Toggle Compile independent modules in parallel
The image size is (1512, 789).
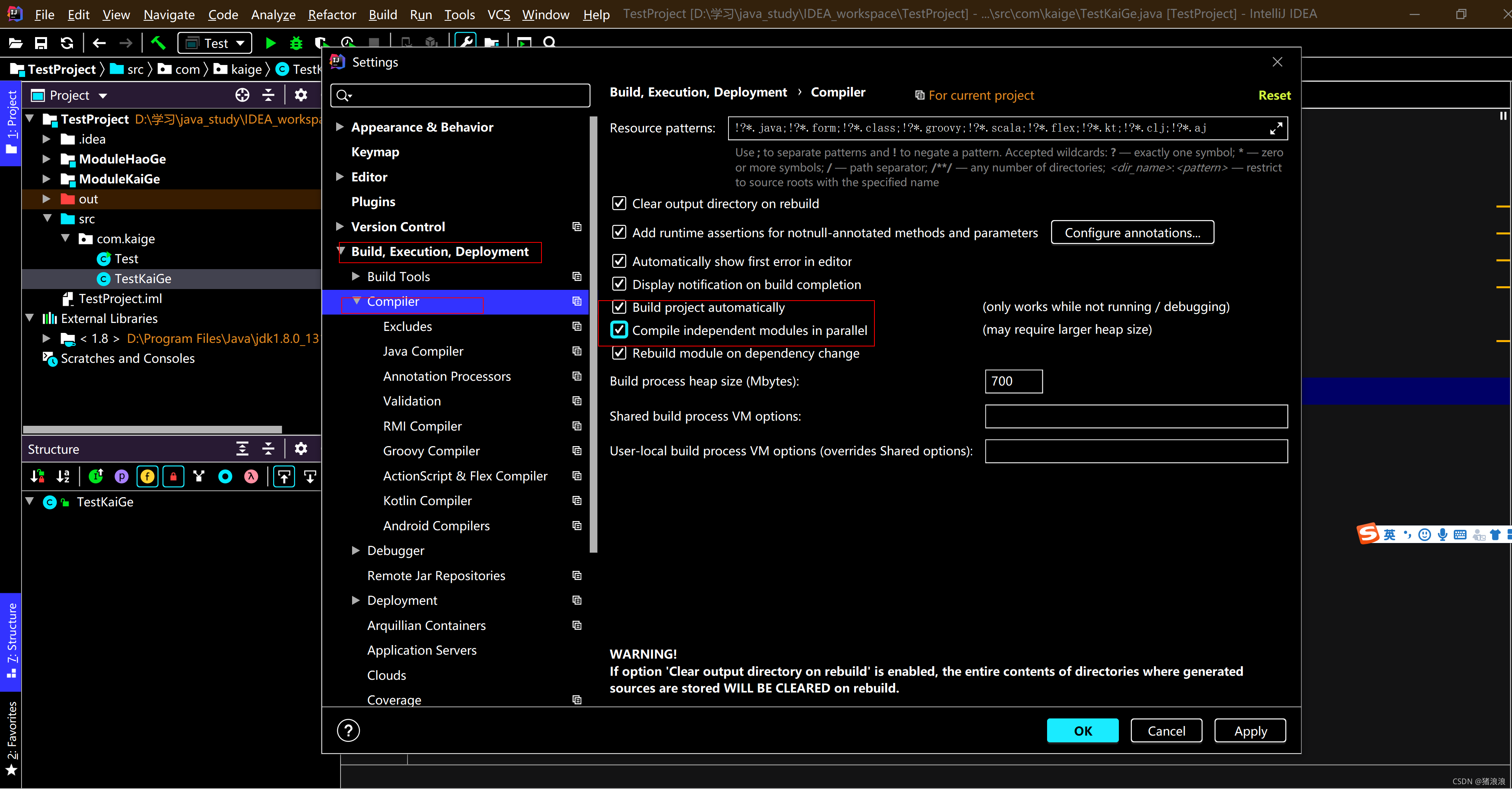pyautogui.click(x=619, y=330)
